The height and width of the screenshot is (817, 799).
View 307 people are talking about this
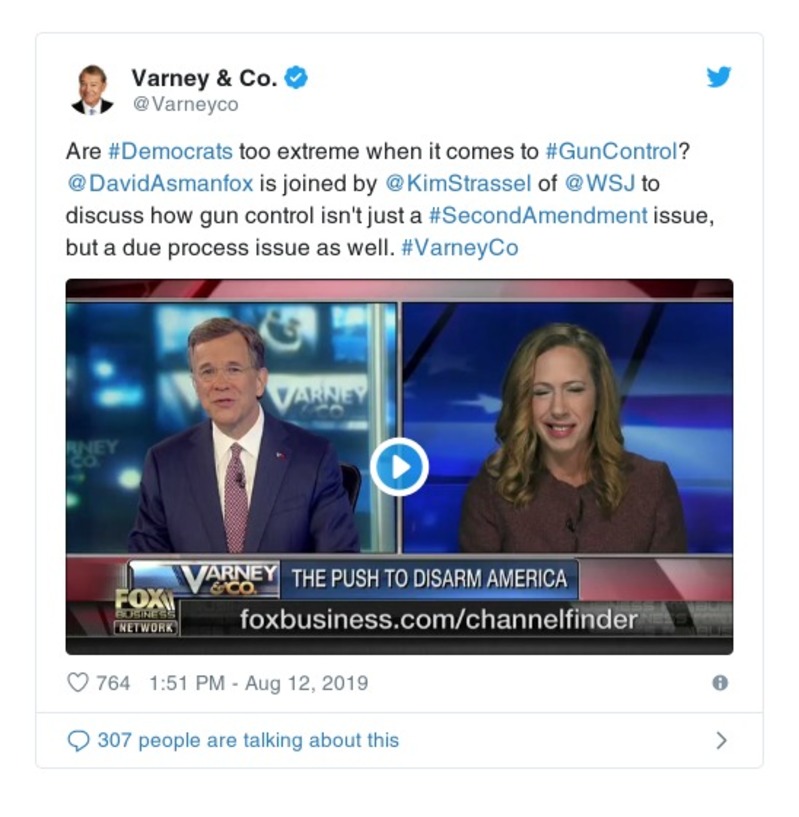[x=248, y=740]
